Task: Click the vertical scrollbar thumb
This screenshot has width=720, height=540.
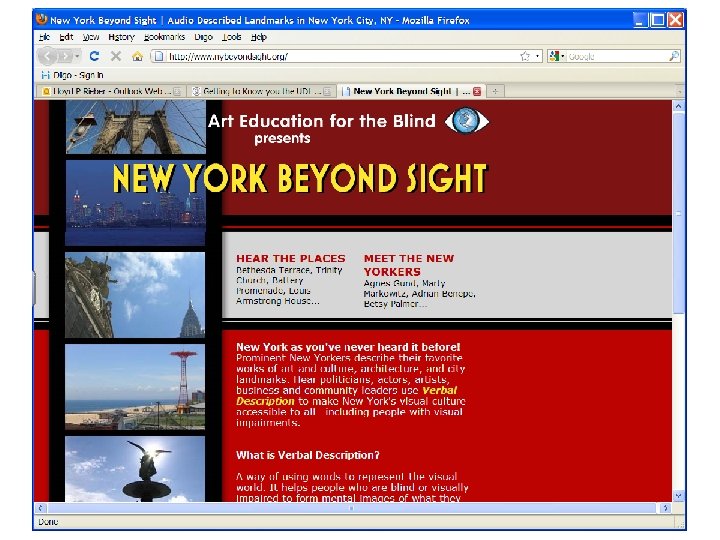Action: pyautogui.click(x=678, y=213)
